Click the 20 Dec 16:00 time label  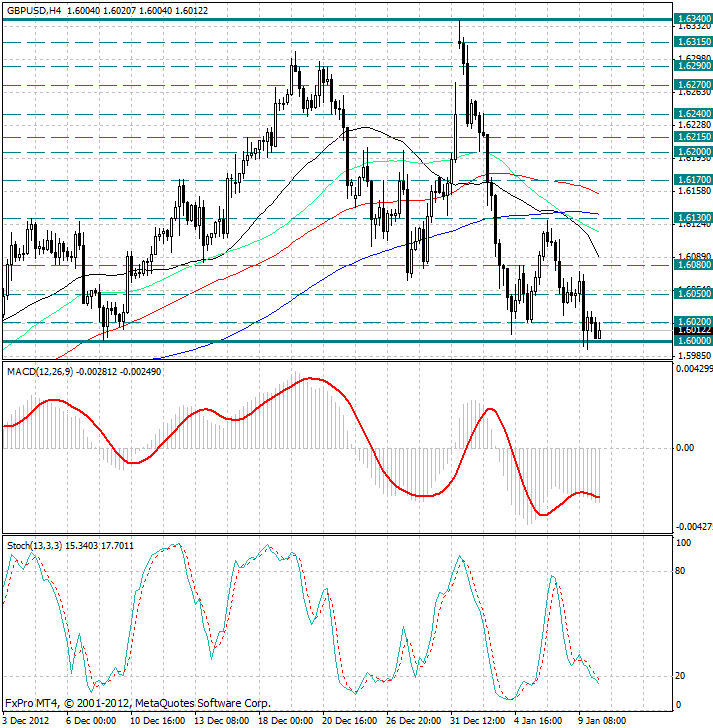(350, 721)
